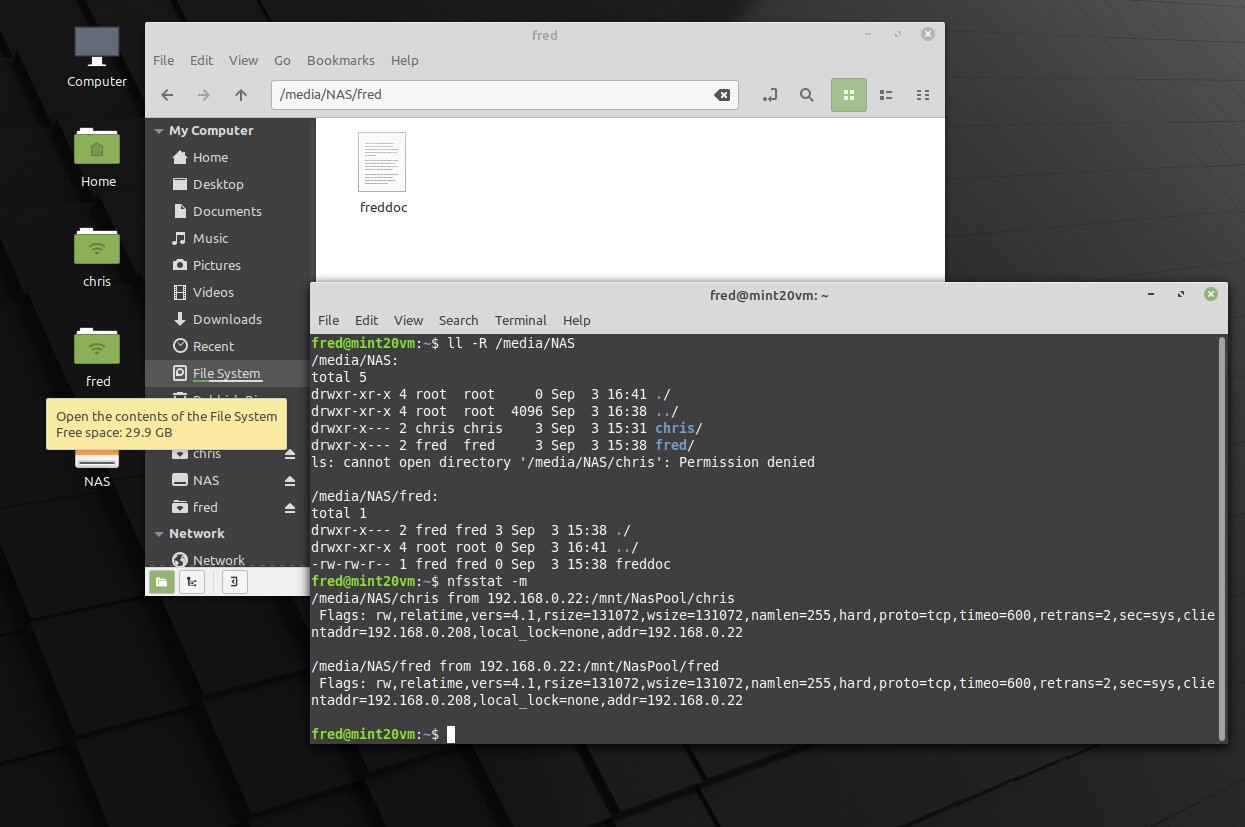This screenshot has height=827, width=1245.
Task: Open search in the file manager
Action: tap(806, 95)
